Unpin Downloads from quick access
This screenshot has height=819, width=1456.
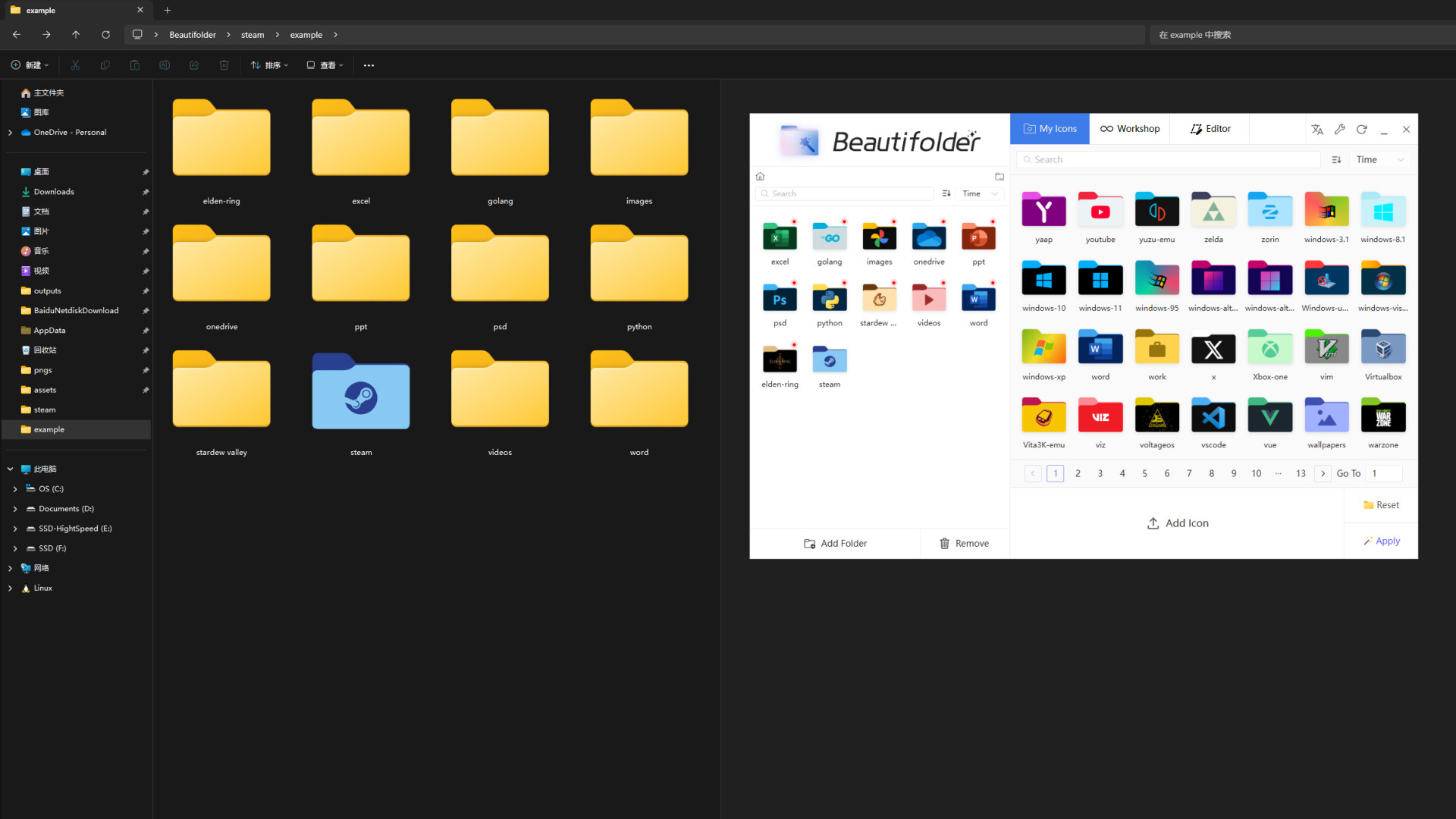145,192
